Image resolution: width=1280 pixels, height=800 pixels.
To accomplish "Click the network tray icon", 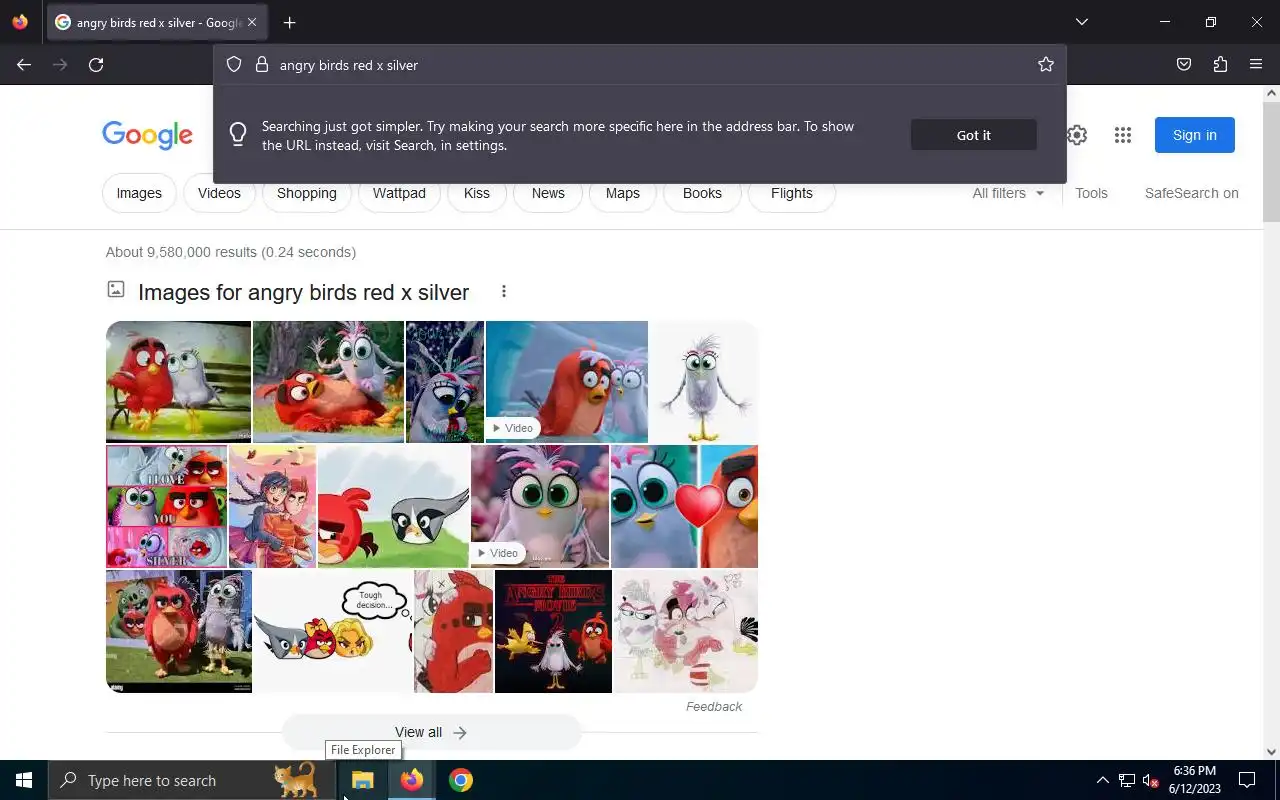I will [x=1127, y=781].
